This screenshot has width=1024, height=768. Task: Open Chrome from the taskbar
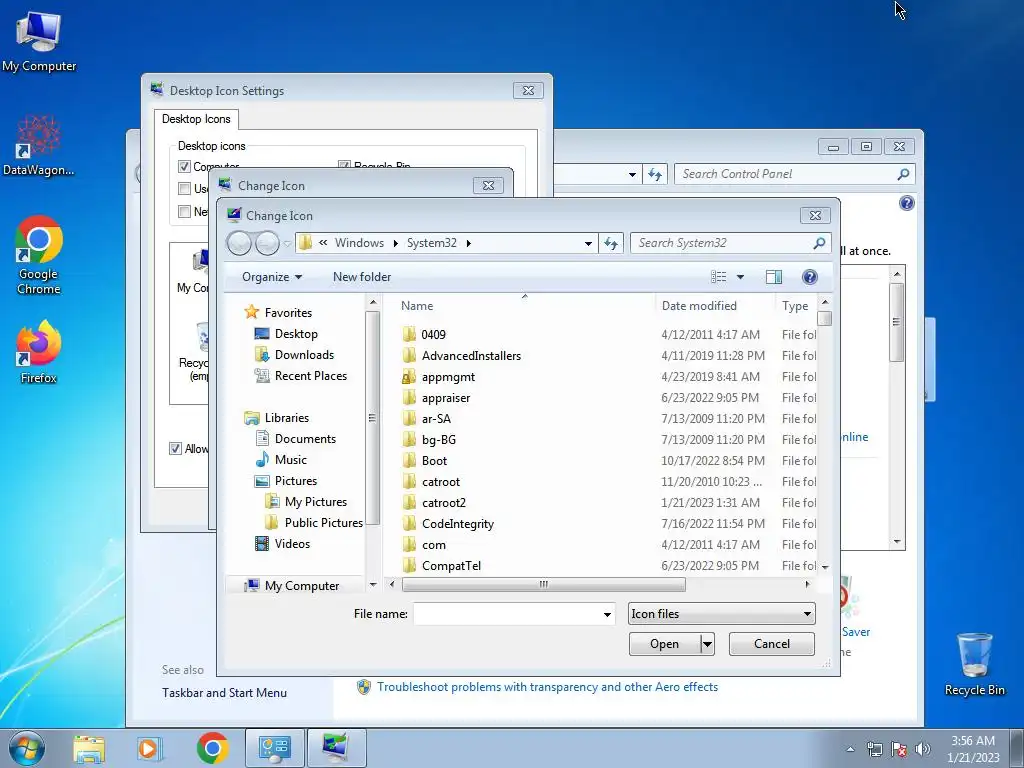(x=212, y=748)
